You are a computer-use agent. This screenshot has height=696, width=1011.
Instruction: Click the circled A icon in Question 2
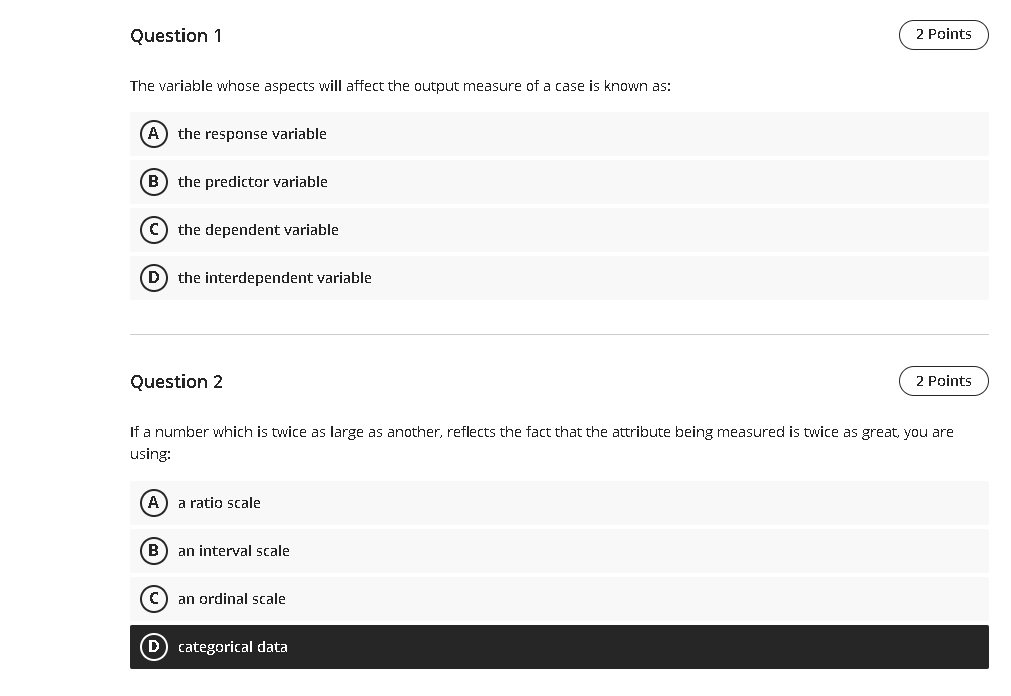pos(153,502)
